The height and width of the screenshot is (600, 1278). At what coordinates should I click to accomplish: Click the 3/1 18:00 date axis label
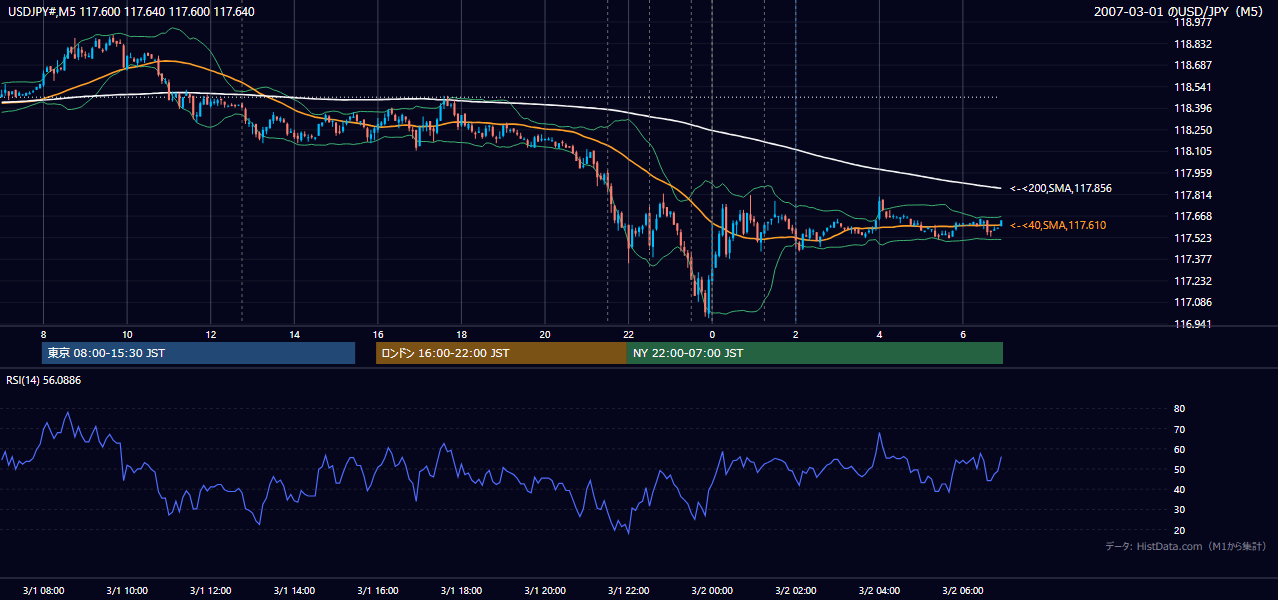coord(461,590)
